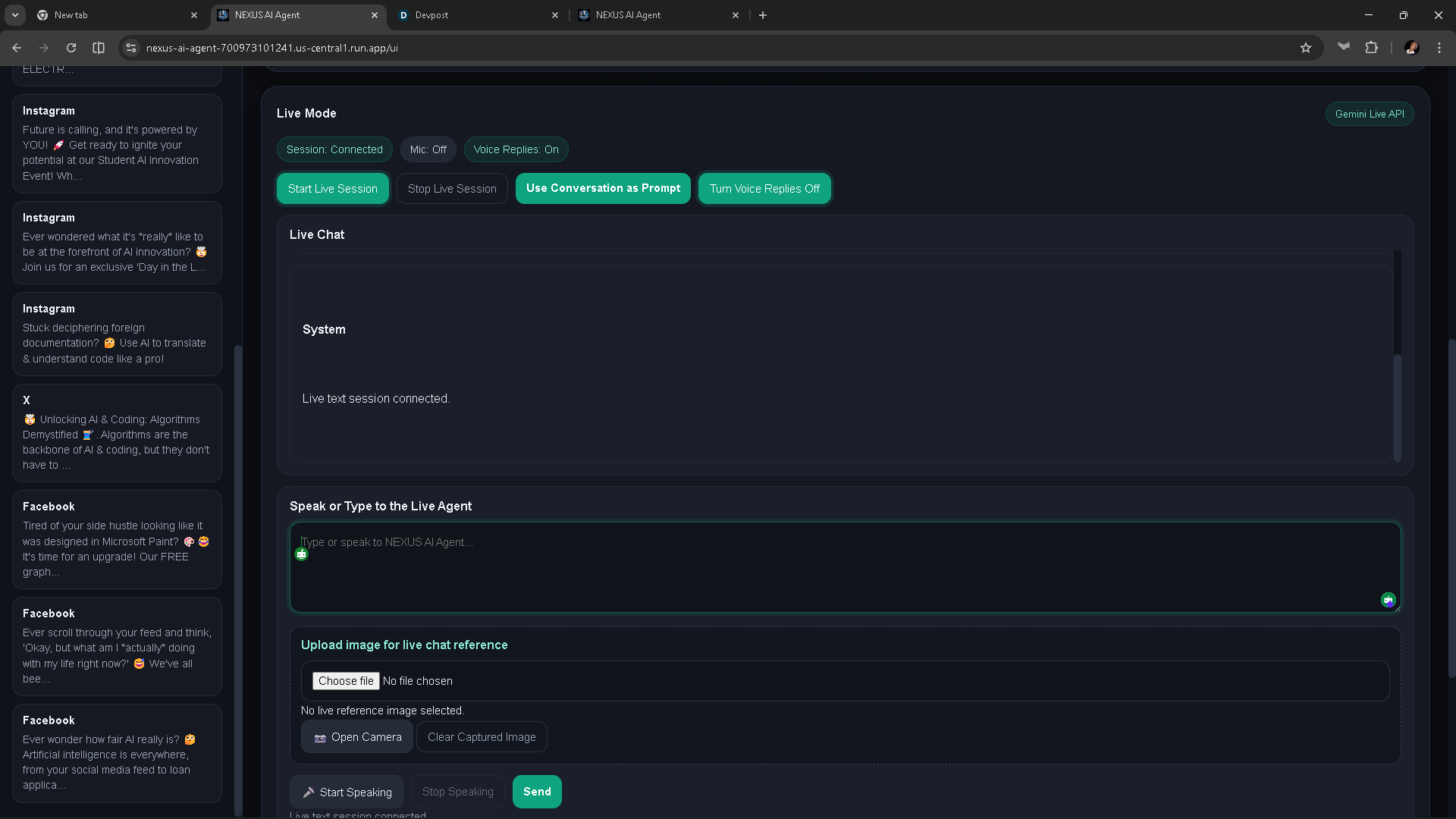Open a new browser tab
The width and height of the screenshot is (1456, 819).
(763, 15)
